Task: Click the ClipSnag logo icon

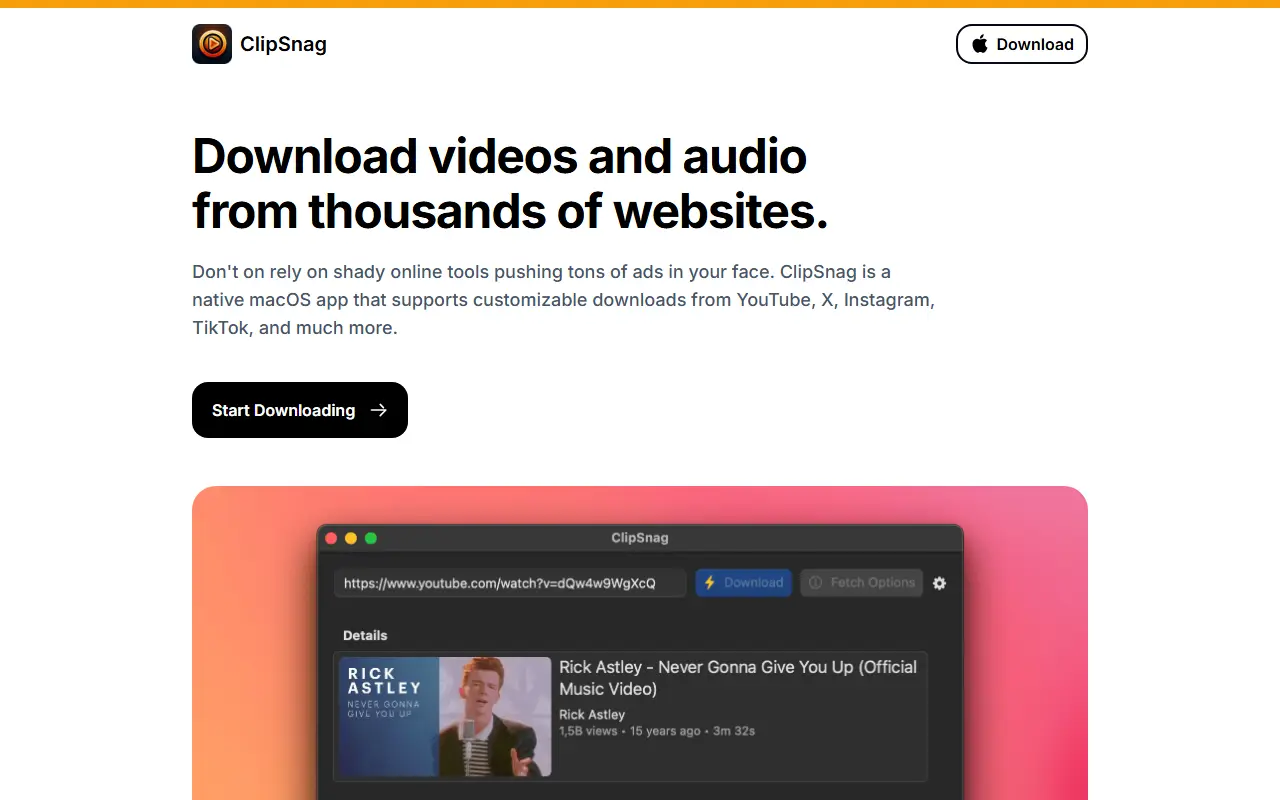Action: click(212, 44)
